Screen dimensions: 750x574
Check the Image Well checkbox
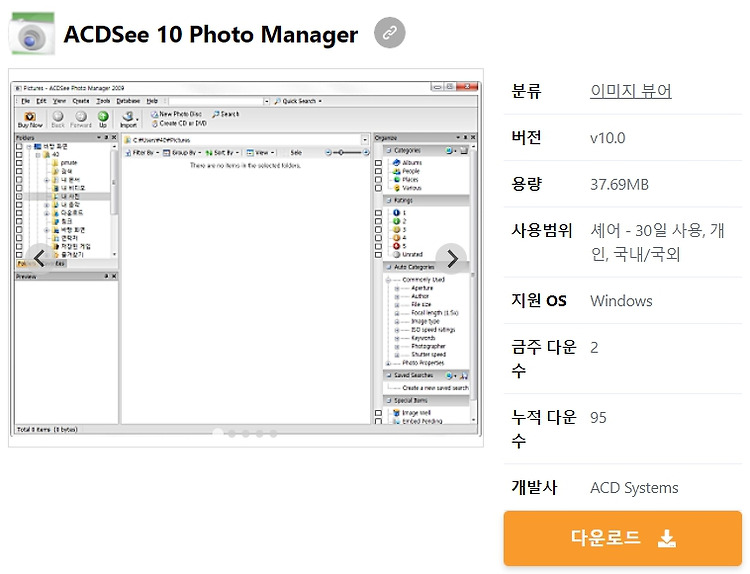pos(378,413)
